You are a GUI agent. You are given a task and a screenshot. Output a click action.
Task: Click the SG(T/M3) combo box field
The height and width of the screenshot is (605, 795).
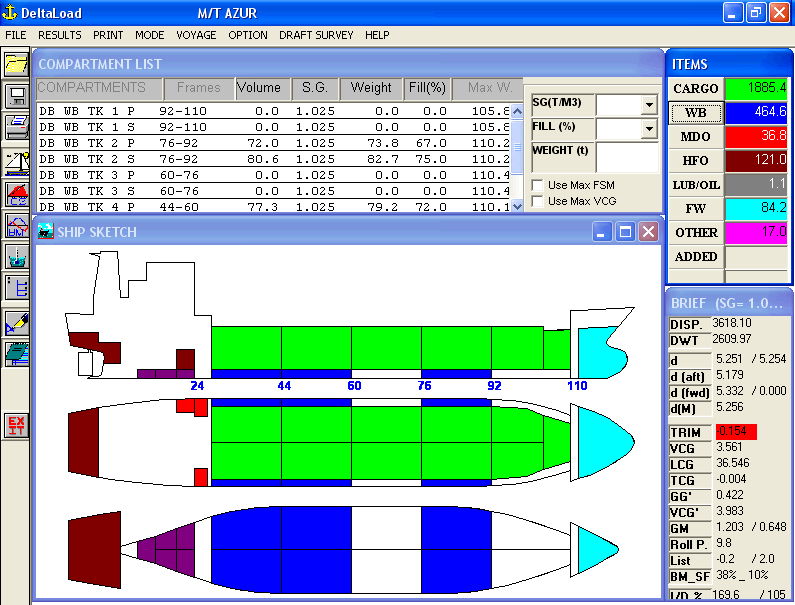[627, 105]
